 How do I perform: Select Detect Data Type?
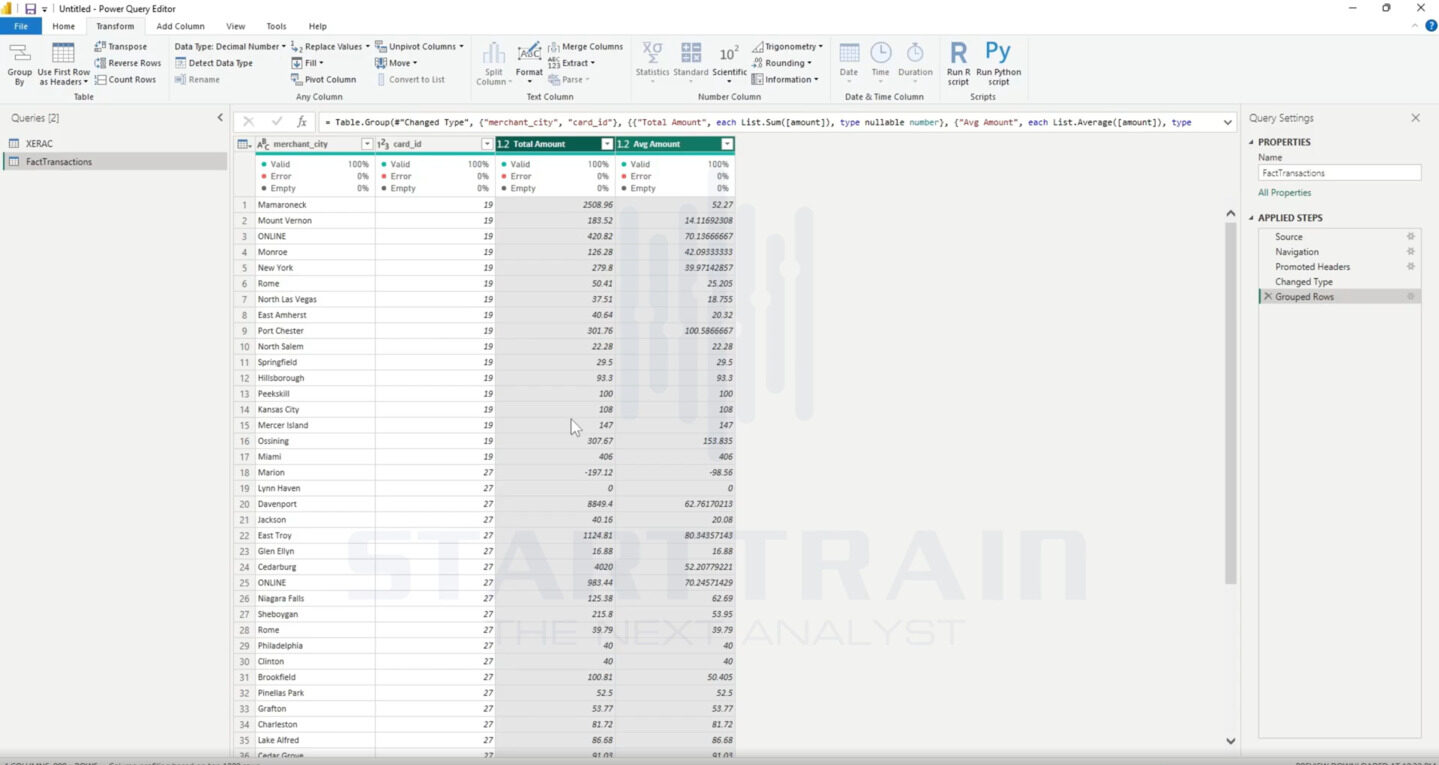(x=213, y=63)
